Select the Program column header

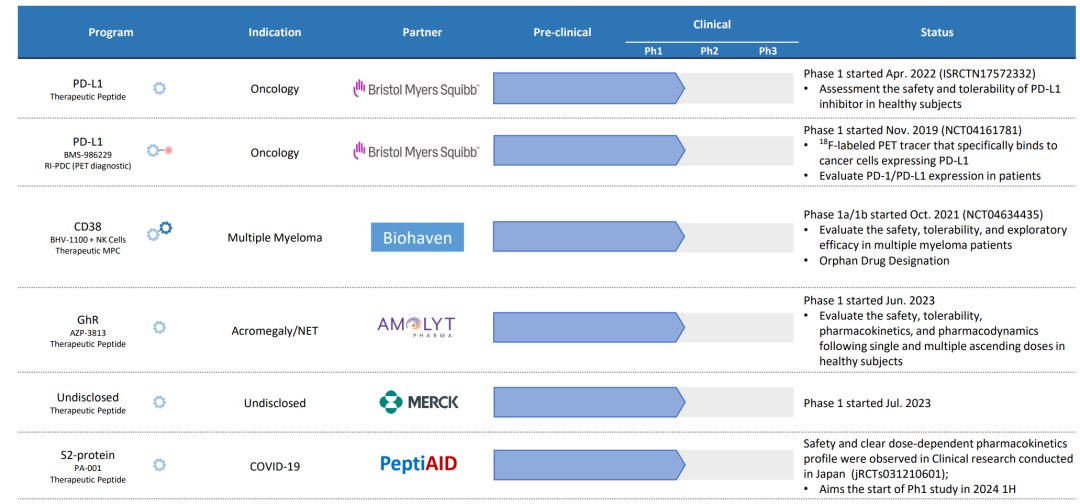click(x=111, y=33)
